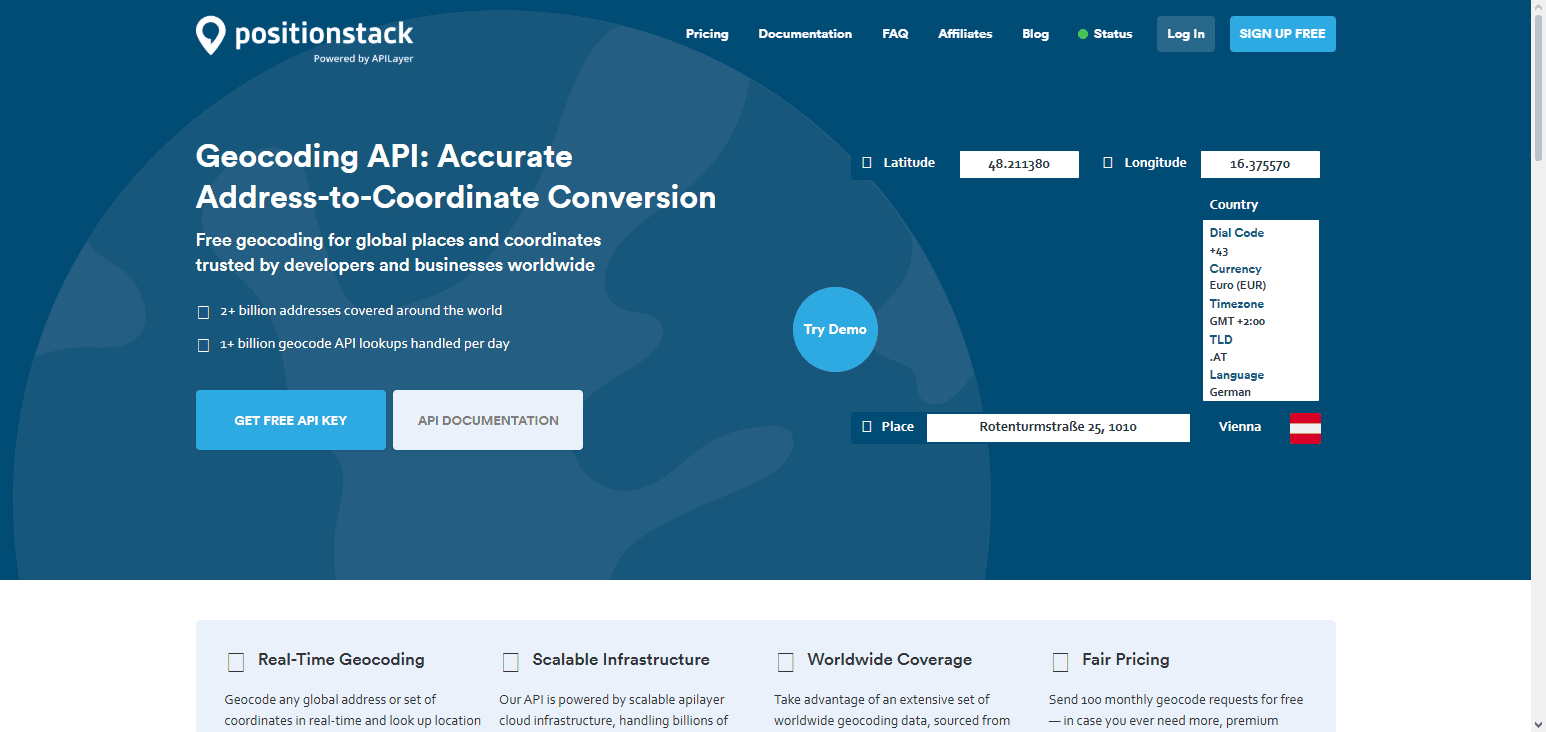Click the Country heading
Screen dimensions: 1546x732
(1234, 204)
